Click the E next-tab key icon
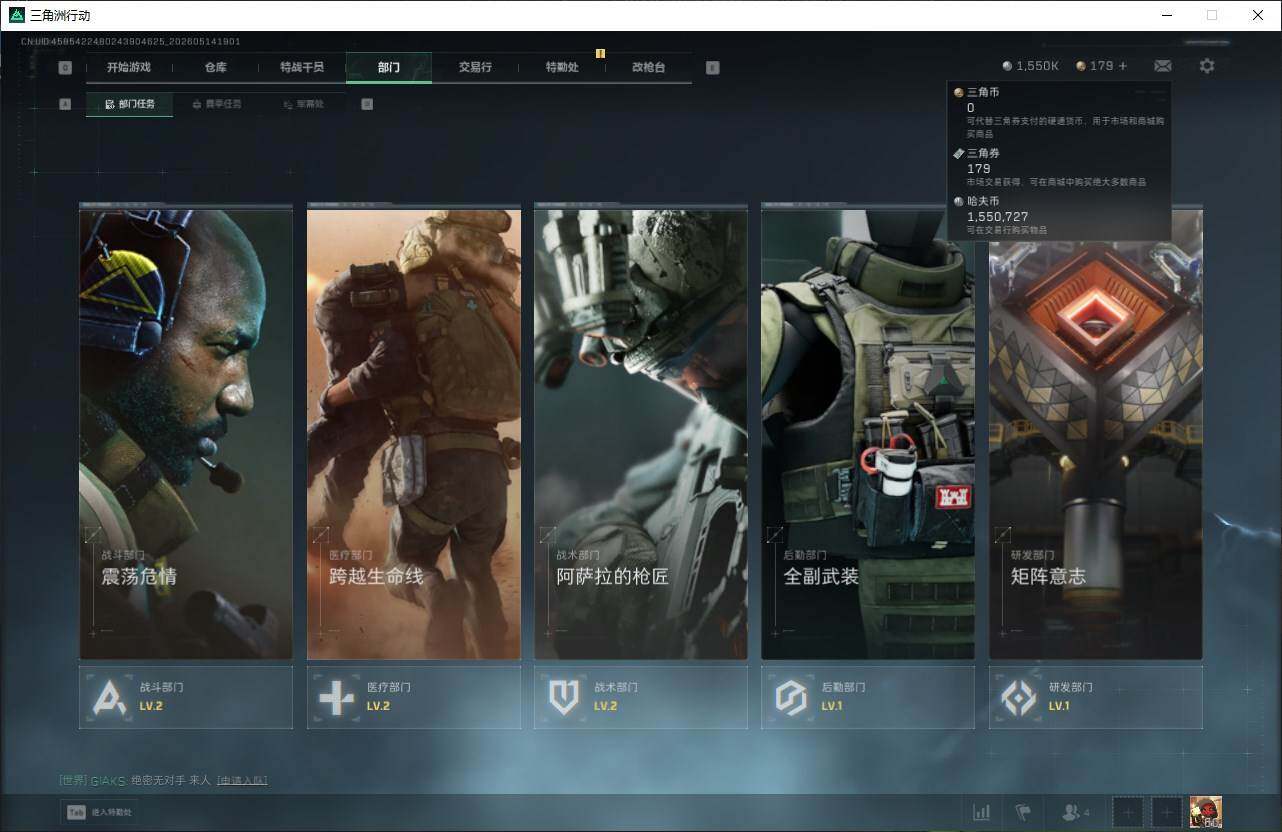 pos(712,68)
